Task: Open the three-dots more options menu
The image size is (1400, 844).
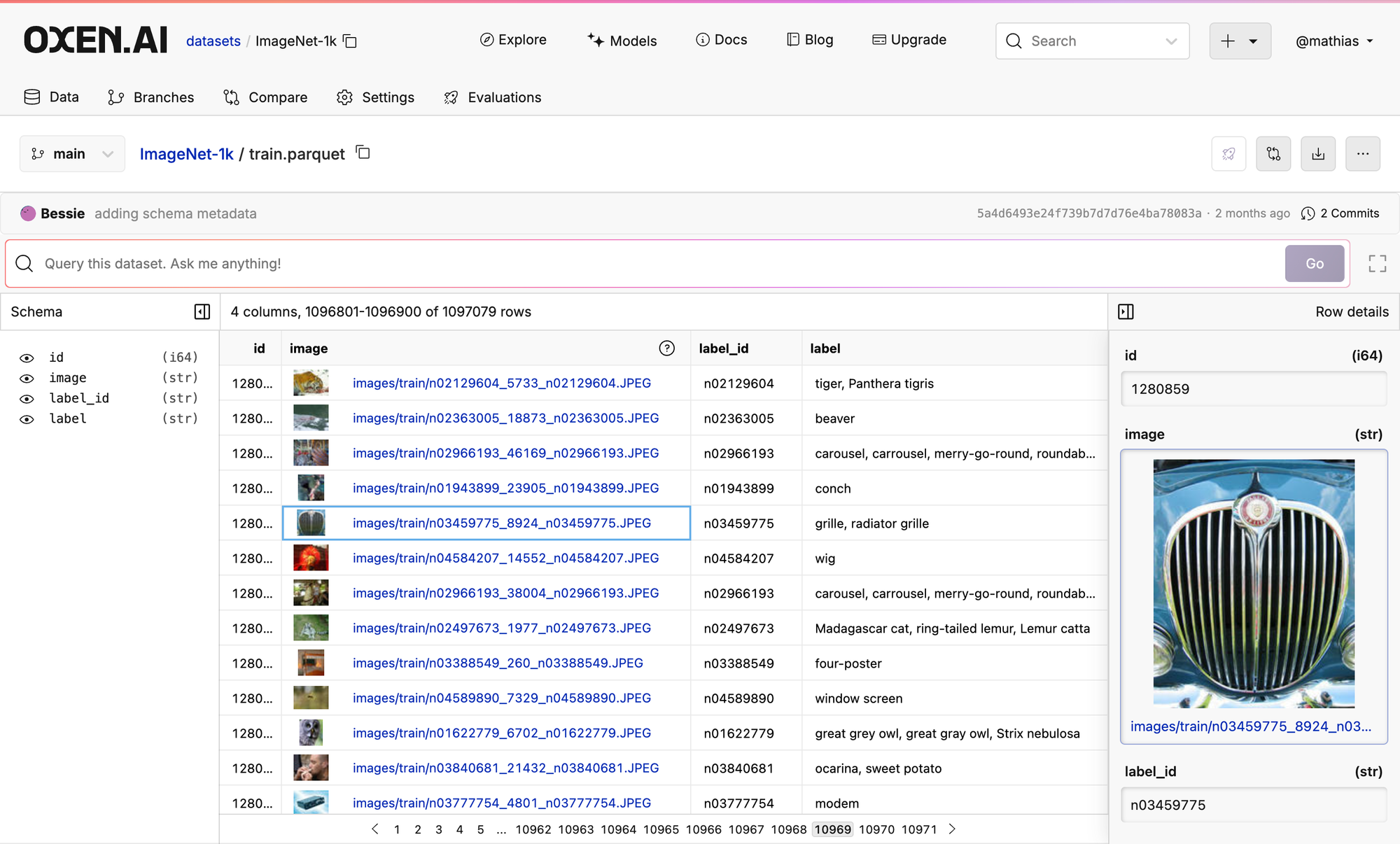Action: coord(1362,154)
